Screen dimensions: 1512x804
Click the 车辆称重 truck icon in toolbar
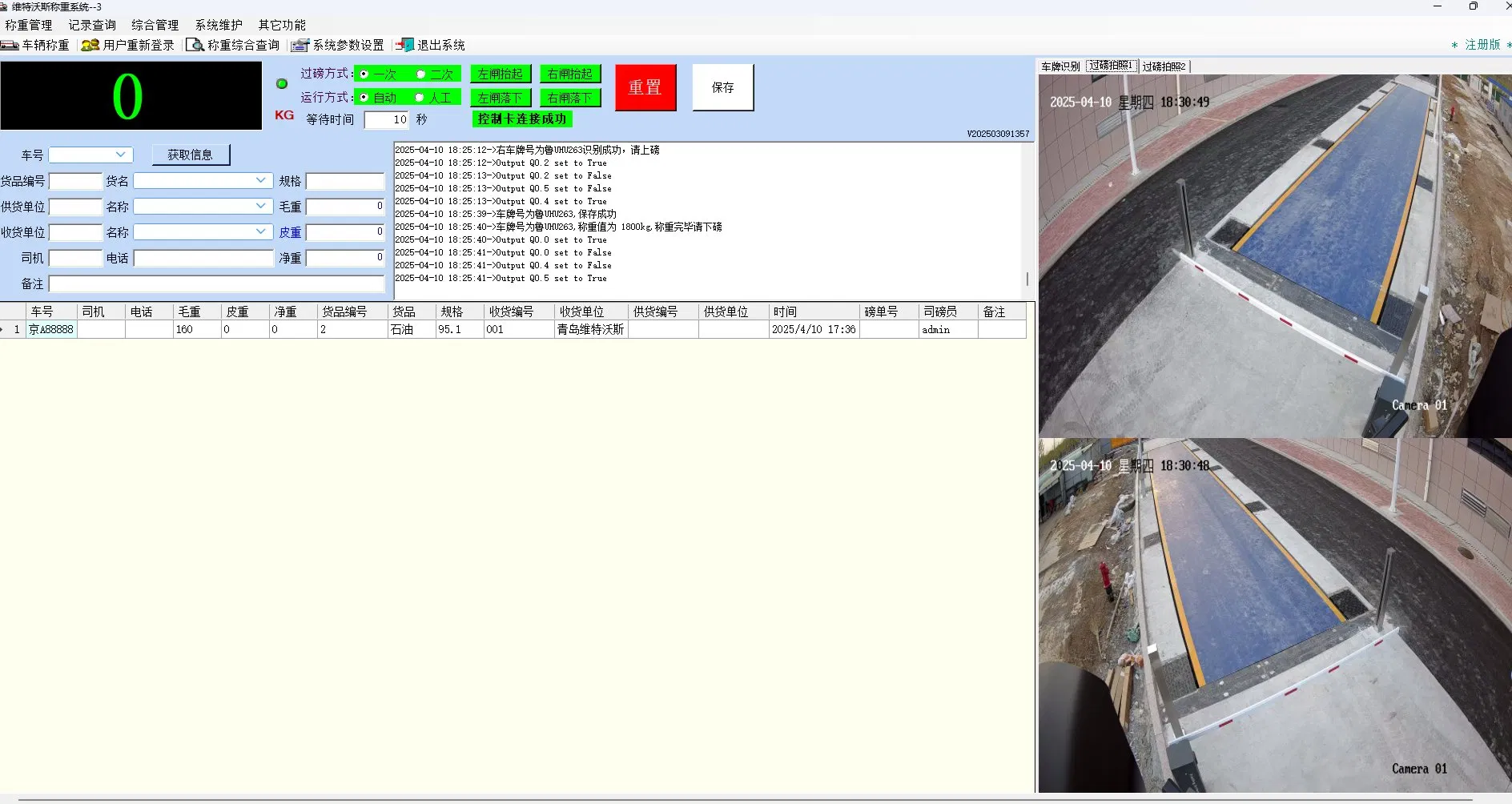click(x=10, y=46)
